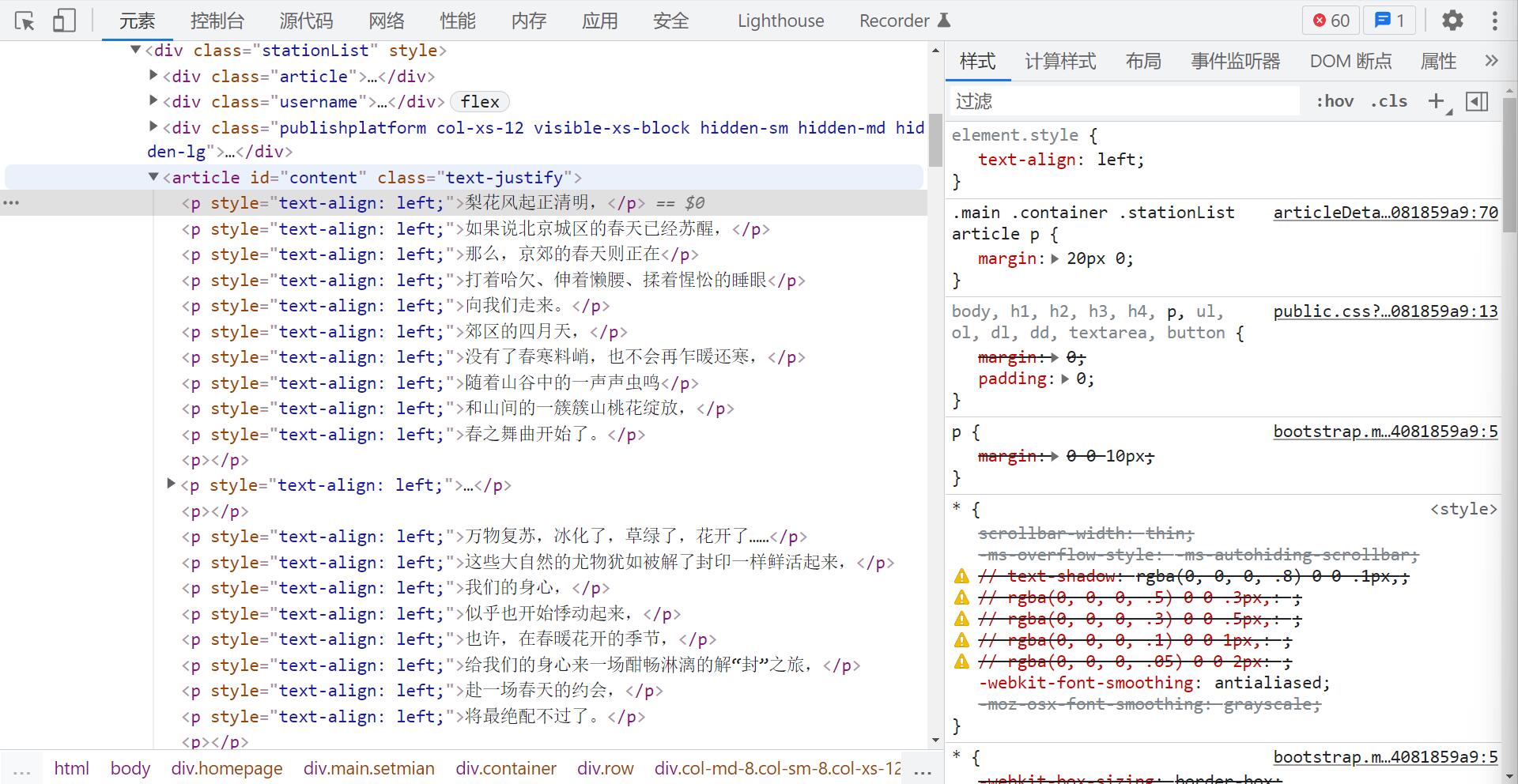
Task: Click the flex badge on username div
Action: click(480, 102)
